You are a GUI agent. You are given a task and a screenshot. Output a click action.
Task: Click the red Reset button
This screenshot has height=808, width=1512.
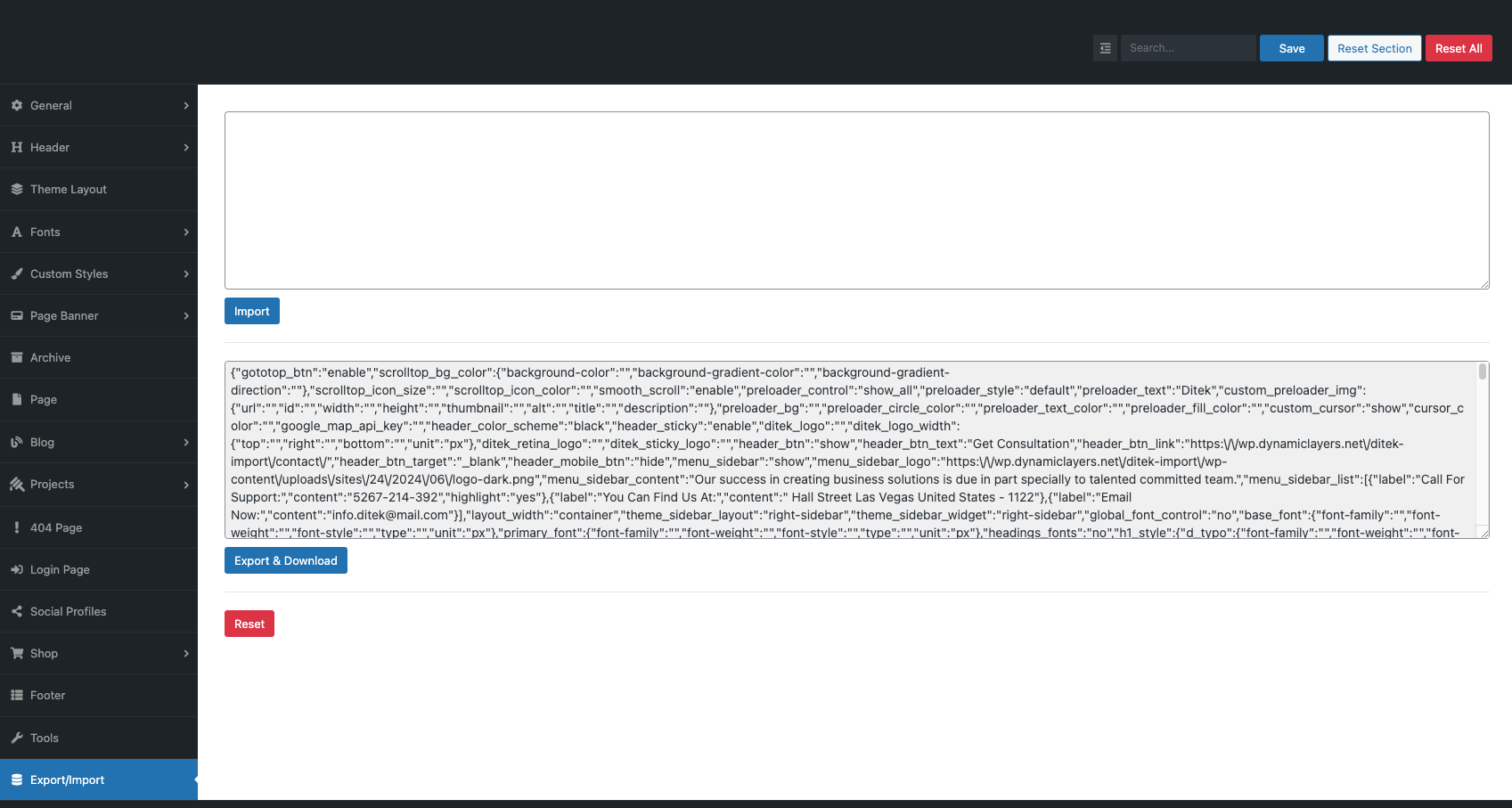[x=249, y=624]
